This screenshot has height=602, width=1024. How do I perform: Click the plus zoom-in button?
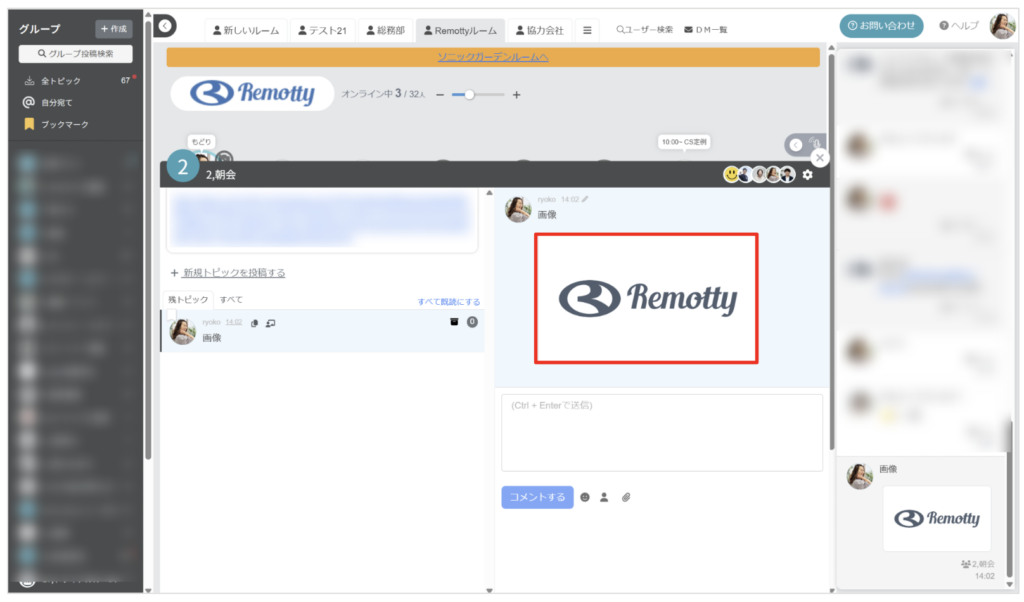pos(517,95)
